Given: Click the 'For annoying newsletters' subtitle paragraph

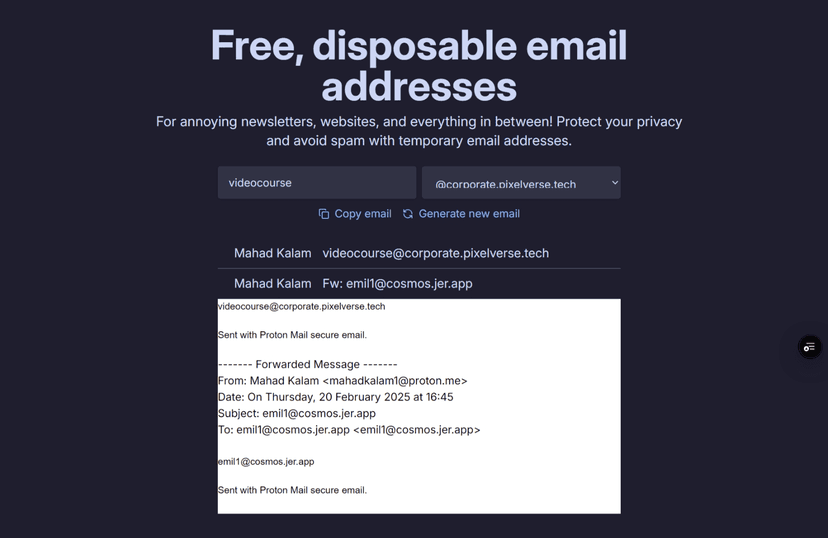Looking at the screenshot, I should [x=419, y=131].
